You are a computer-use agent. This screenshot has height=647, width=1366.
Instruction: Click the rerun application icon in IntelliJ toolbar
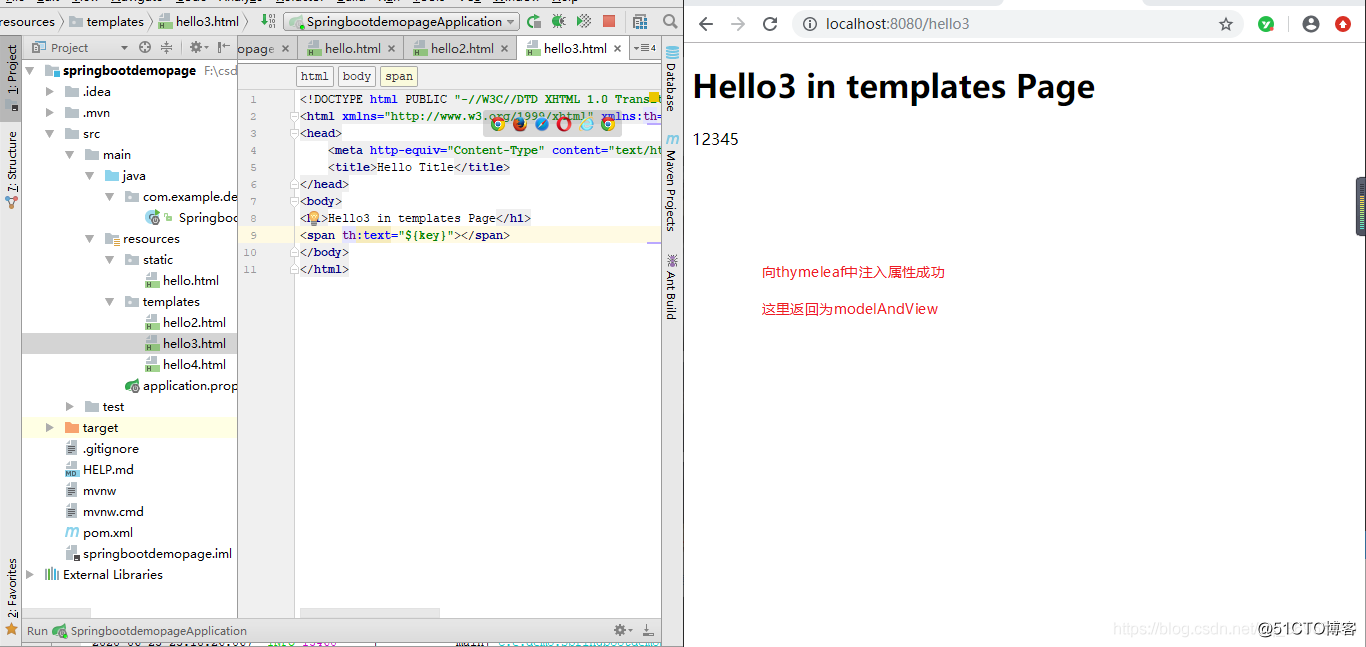(534, 21)
